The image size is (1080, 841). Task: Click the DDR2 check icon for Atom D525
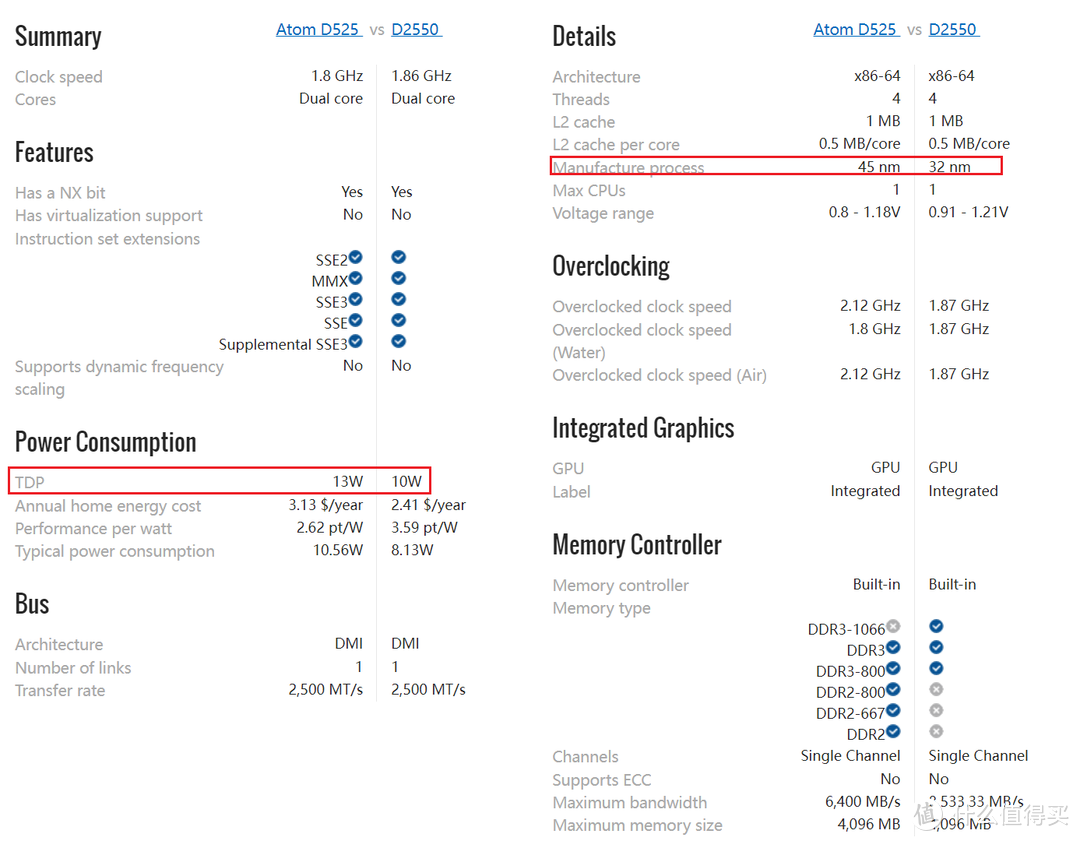click(x=893, y=731)
